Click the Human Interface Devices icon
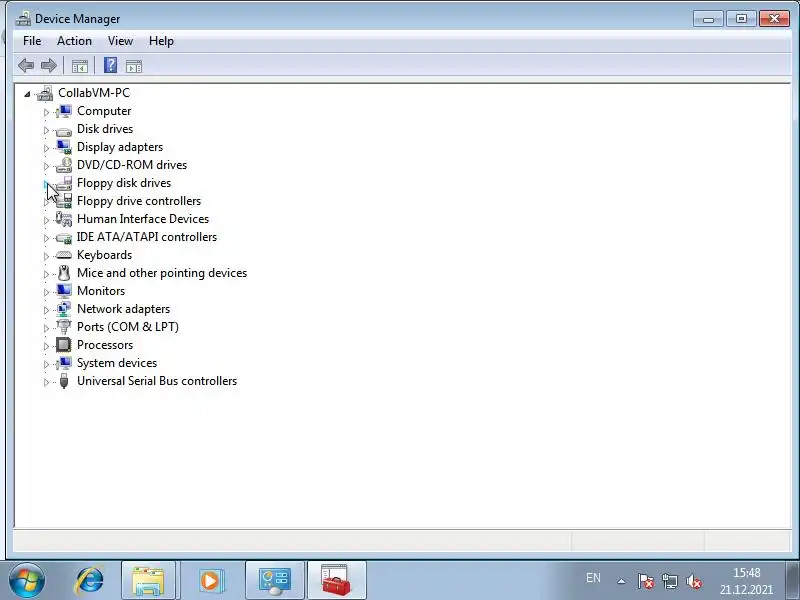The image size is (800, 600). click(x=64, y=219)
